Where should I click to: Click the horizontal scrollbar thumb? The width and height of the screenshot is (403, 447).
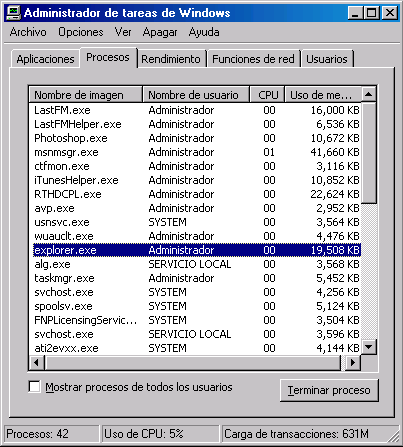click(193, 362)
